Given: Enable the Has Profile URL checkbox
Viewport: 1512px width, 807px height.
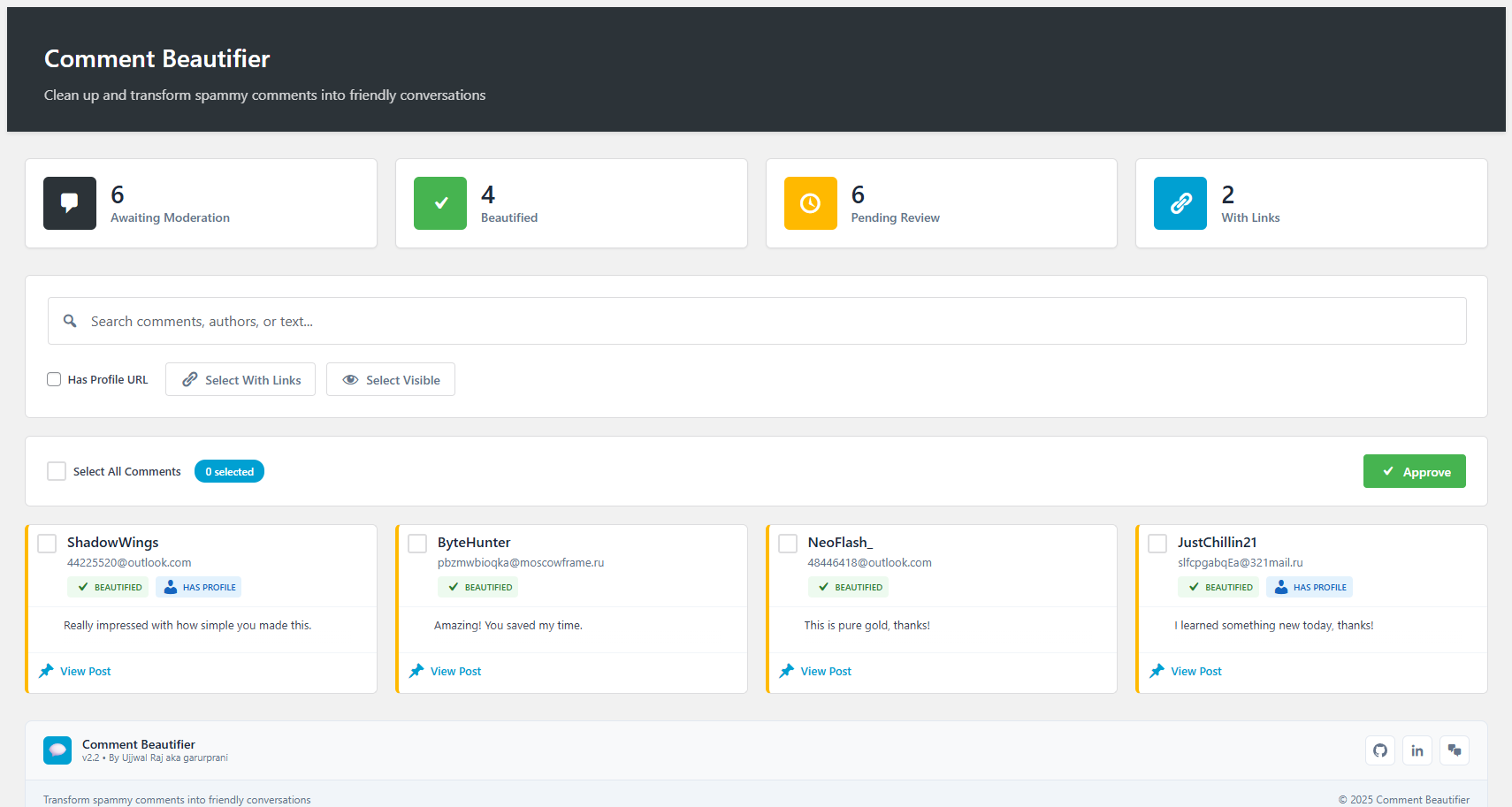Looking at the screenshot, I should (54, 379).
